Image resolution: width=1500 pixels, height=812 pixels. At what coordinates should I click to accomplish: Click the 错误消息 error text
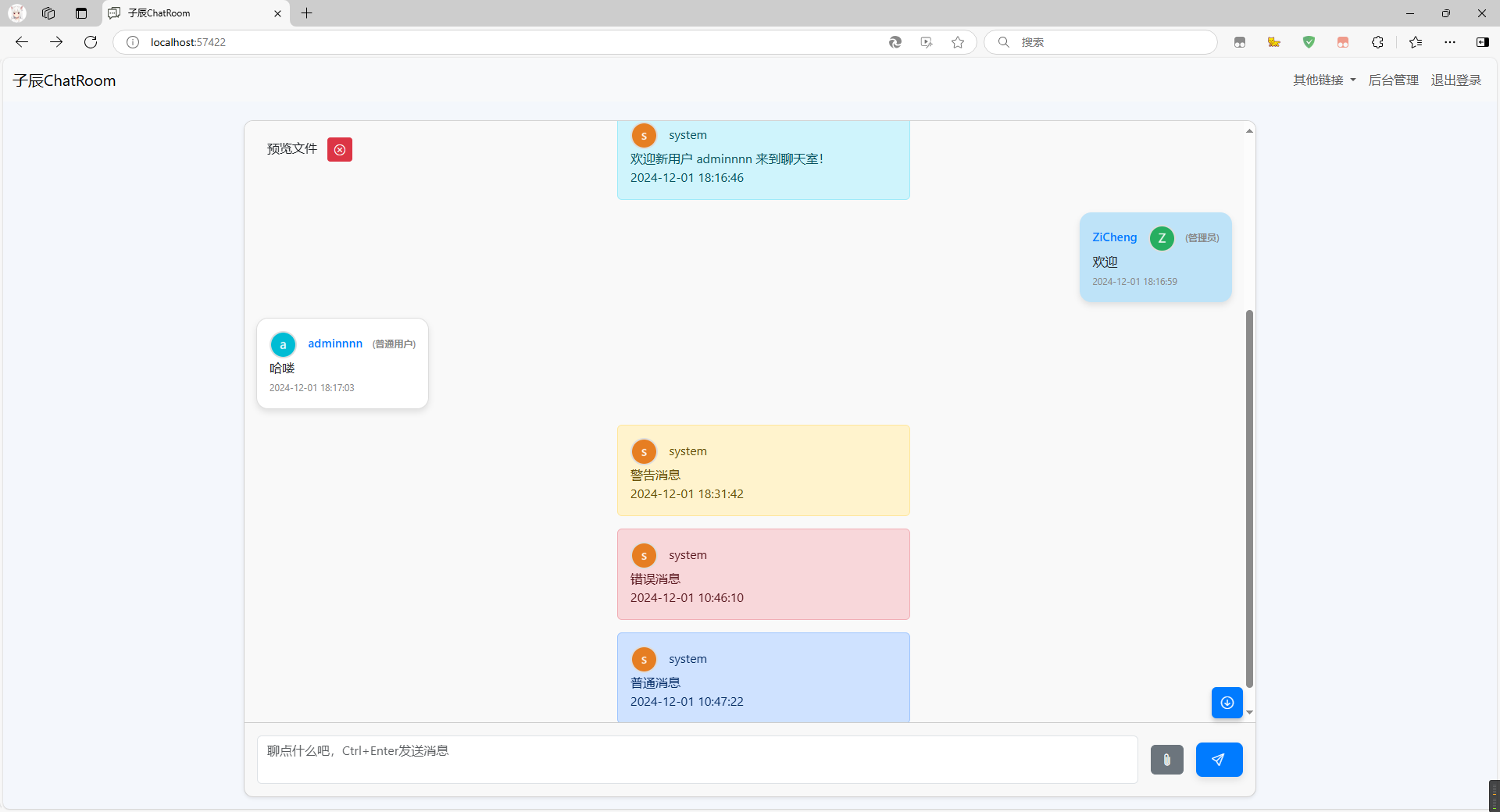click(655, 579)
